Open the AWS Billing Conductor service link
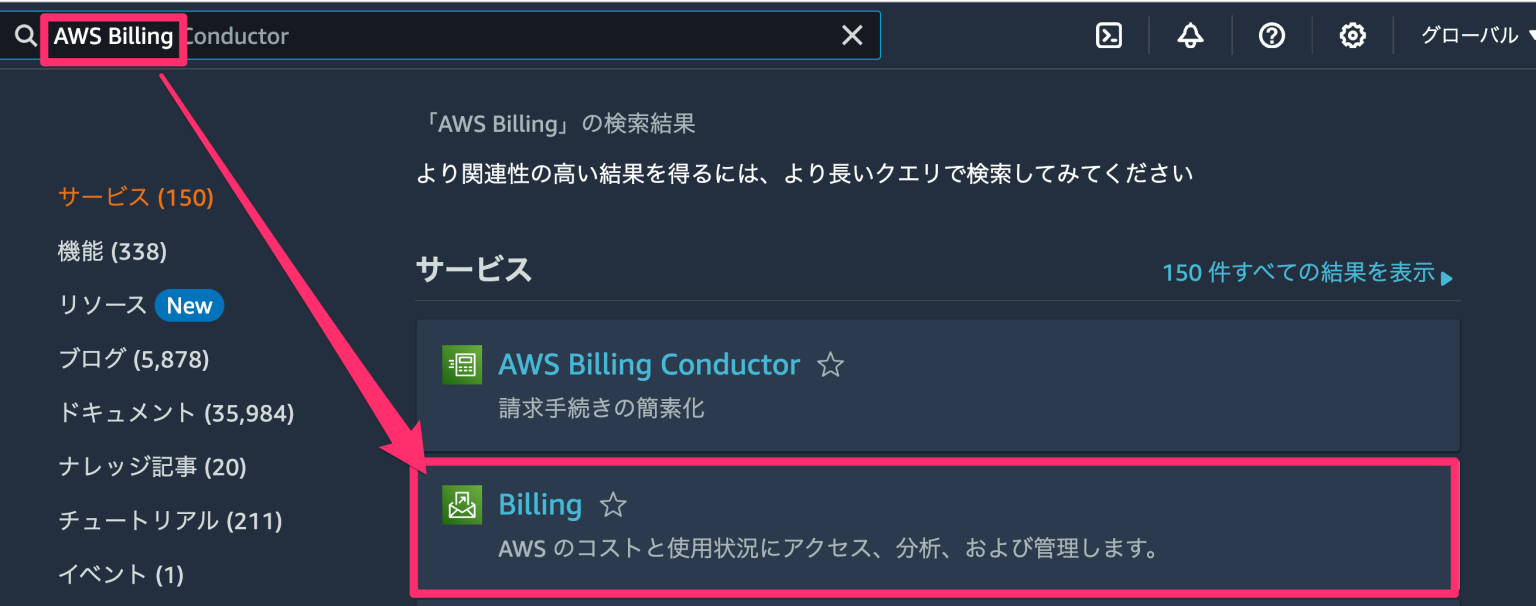Viewport: 1536px width, 606px height. 649,364
